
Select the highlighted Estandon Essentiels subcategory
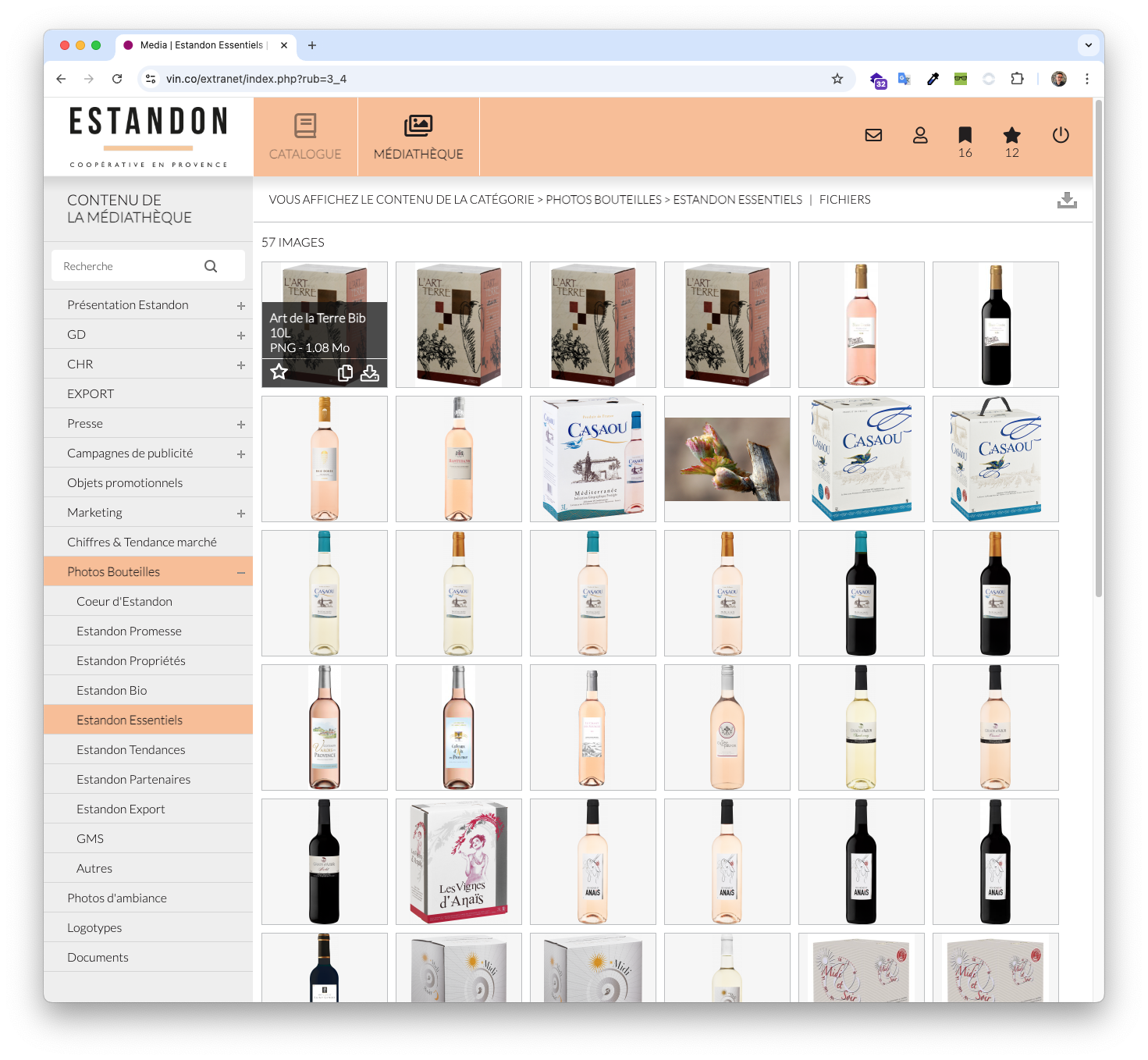(148, 720)
